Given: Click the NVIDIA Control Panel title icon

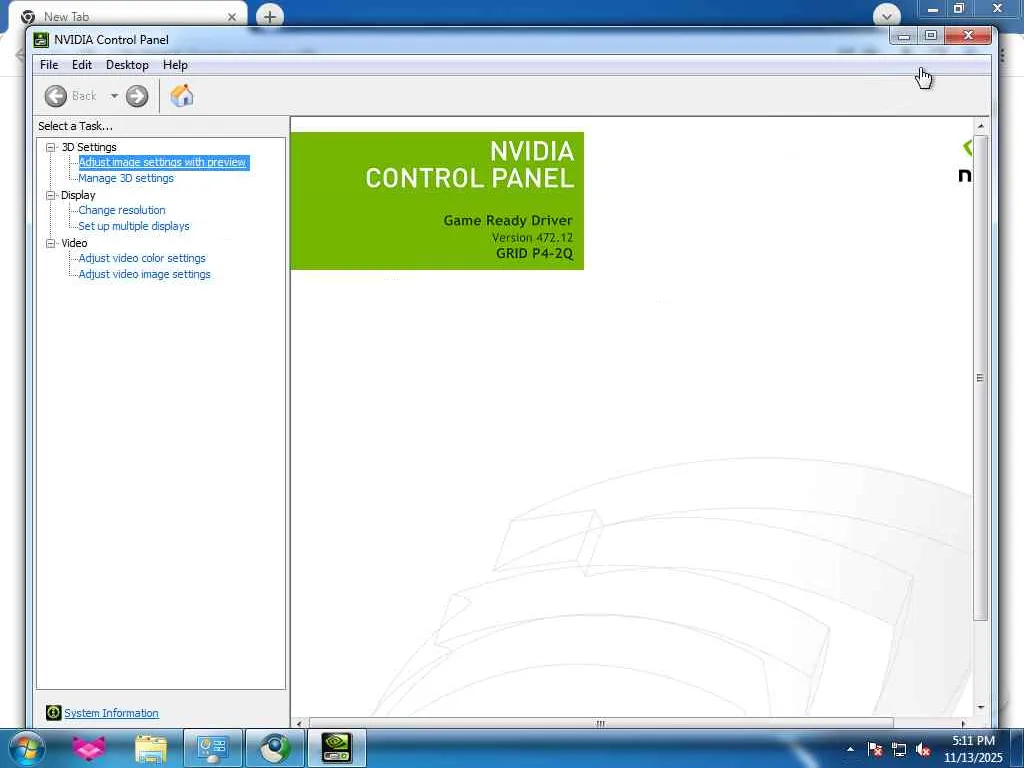Looking at the screenshot, I should pyautogui.click(x=41, y=40).
